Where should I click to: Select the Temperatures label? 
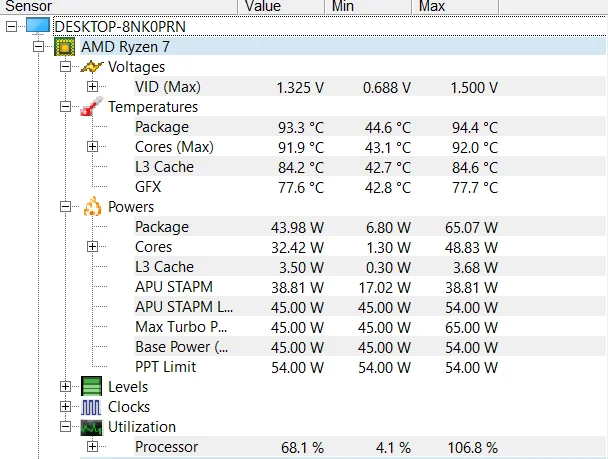pyautogui.click(x=153, y=107)
